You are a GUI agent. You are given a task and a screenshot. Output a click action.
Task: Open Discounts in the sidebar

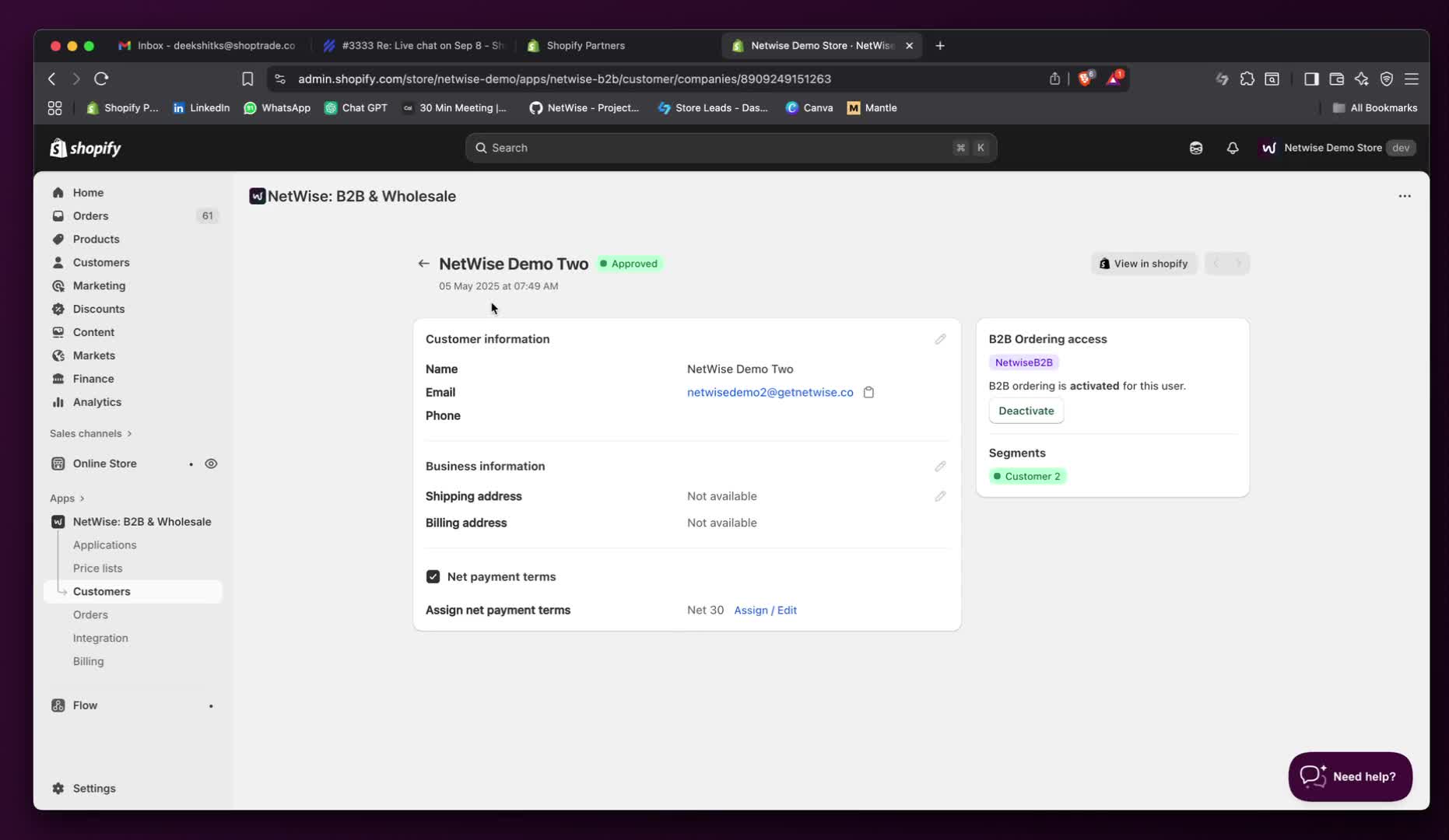point(133,310)
